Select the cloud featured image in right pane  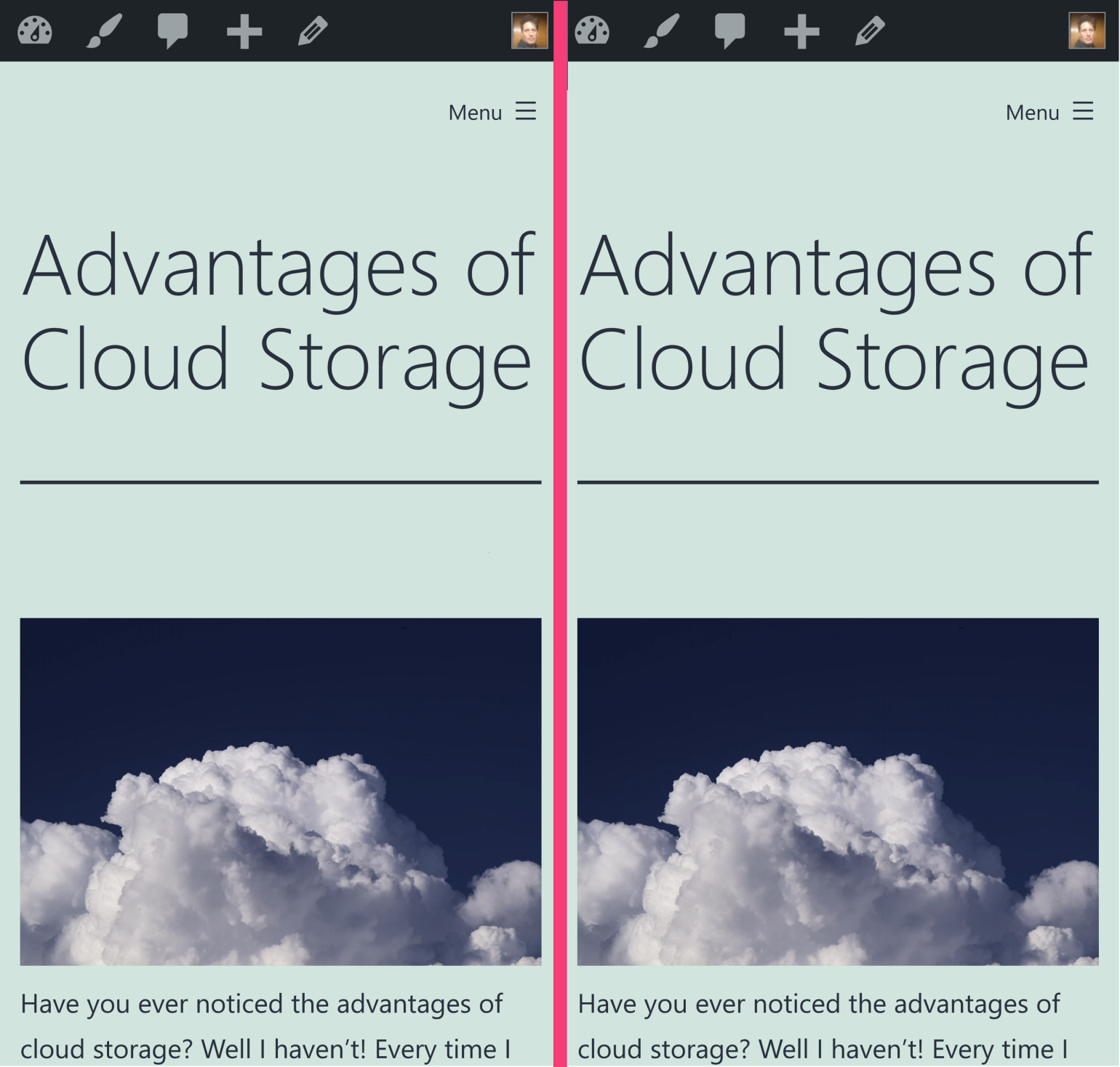[838, 791]
